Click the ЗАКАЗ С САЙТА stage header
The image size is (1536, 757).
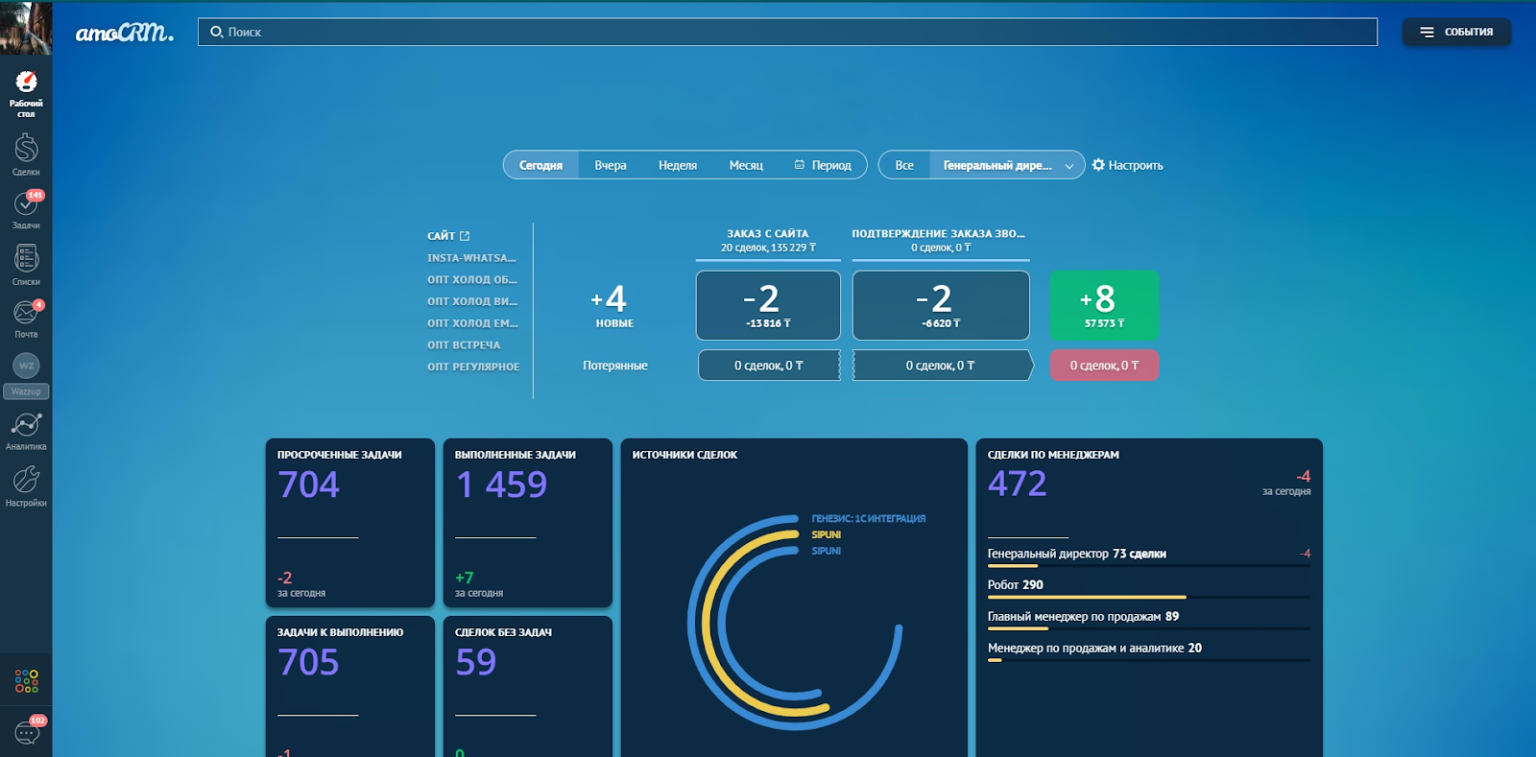[768, 240]
